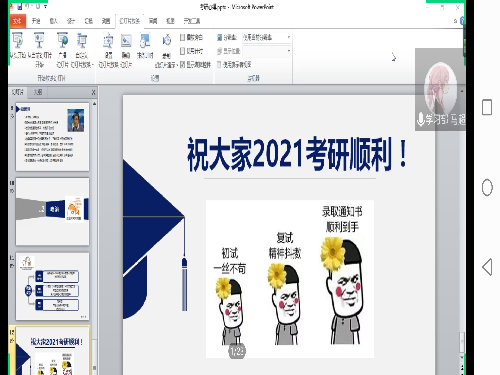Toggle Use Presenter View (使用演示者视图) checkbox
Viewport: 500px width, 375px height.
click(x=219, y=64)
